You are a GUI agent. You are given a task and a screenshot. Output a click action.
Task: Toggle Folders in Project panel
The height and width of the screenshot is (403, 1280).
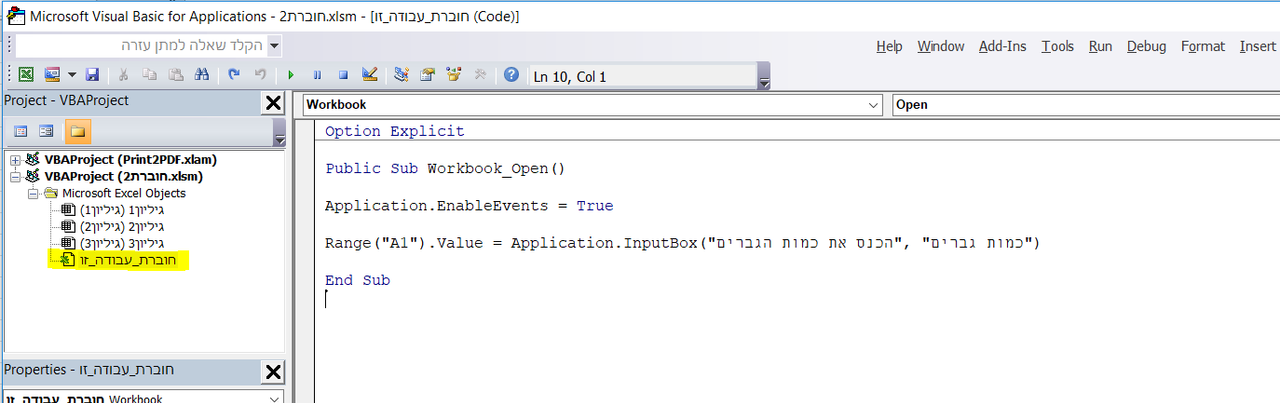pos(77,131)
